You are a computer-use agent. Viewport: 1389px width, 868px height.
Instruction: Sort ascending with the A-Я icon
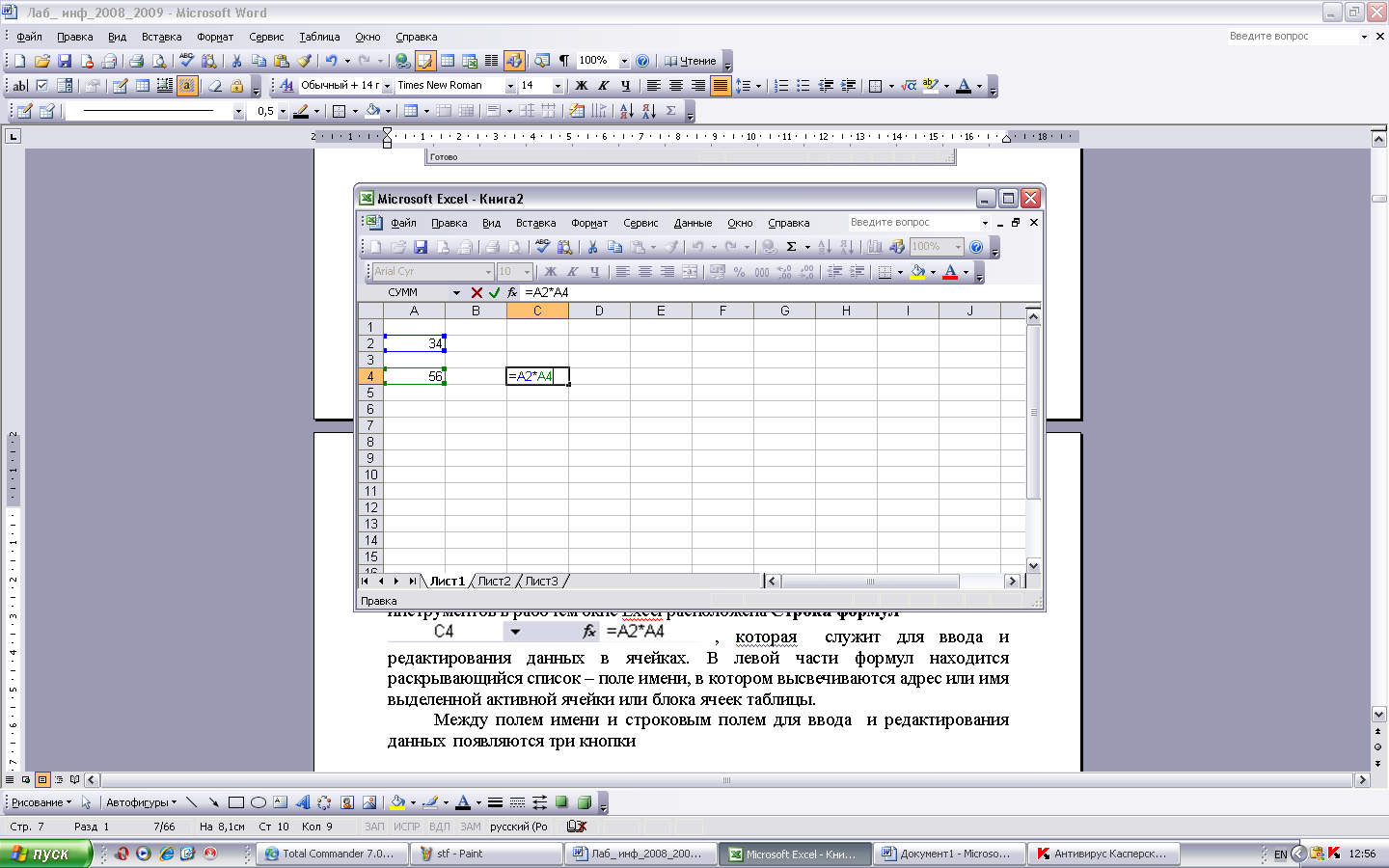click(x=626, y=111)
